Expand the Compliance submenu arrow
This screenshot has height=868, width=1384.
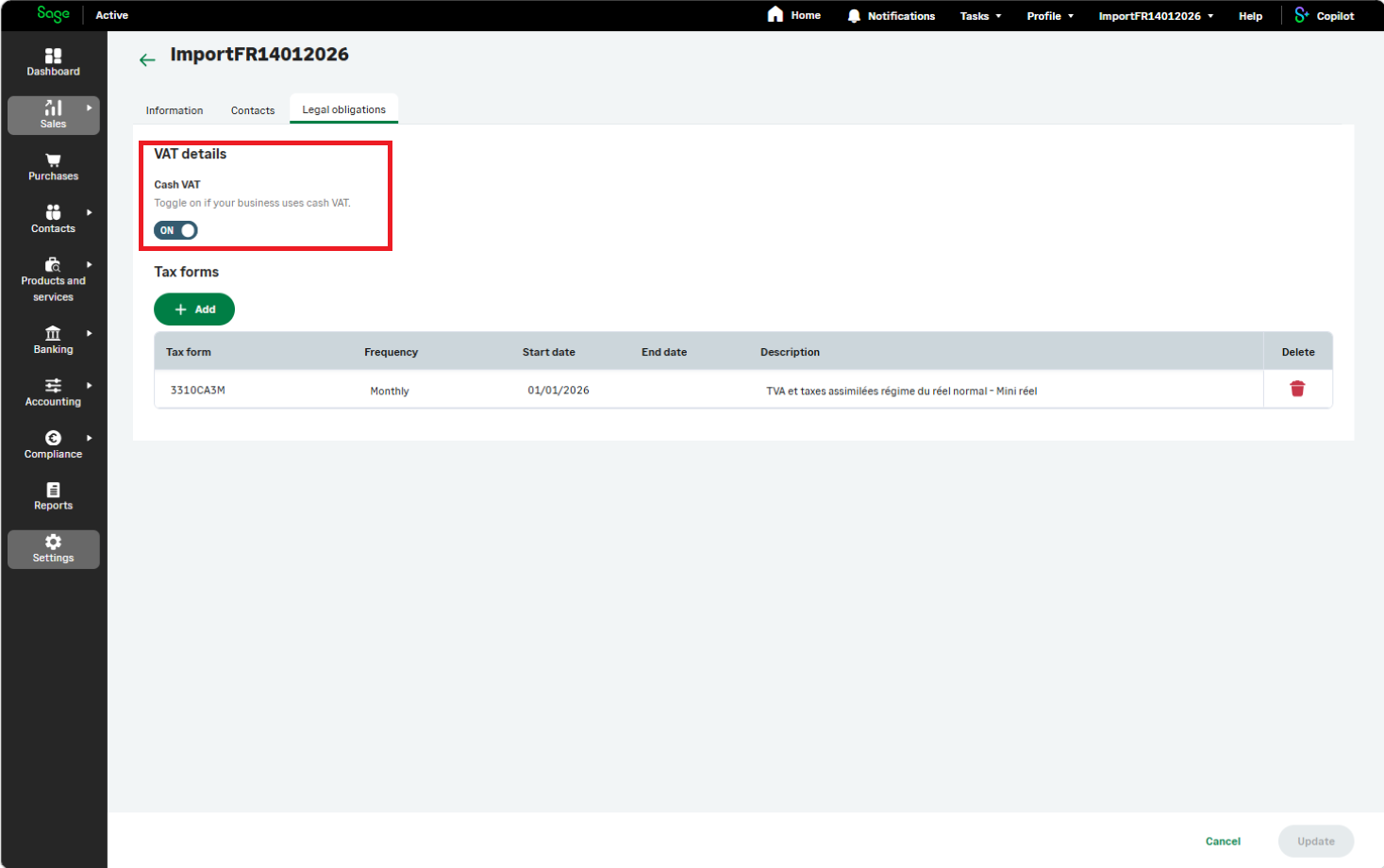pos(90,438)
